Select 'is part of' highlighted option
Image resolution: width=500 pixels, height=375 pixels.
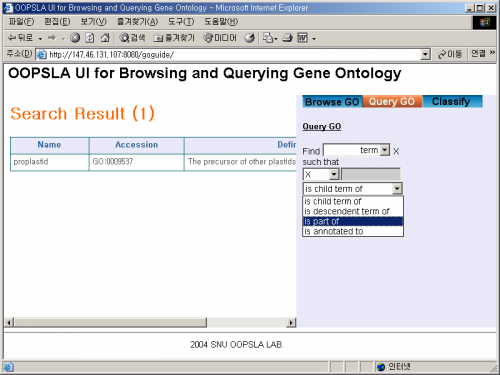(353, 221)
